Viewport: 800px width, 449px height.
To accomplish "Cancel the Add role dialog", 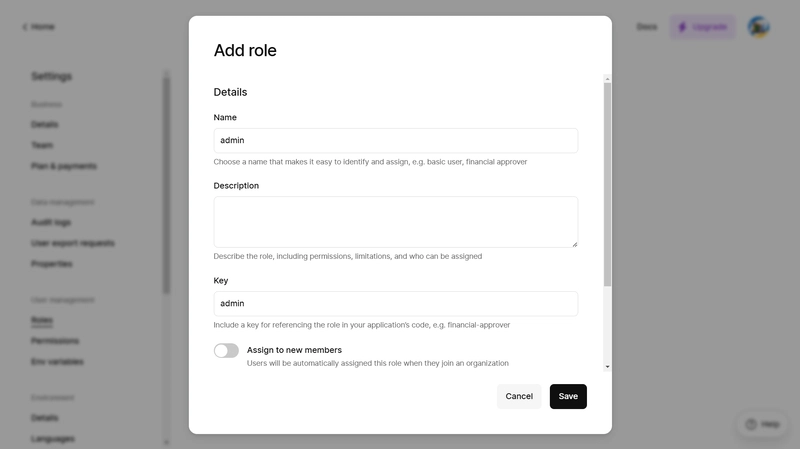I will pos(519,396).
